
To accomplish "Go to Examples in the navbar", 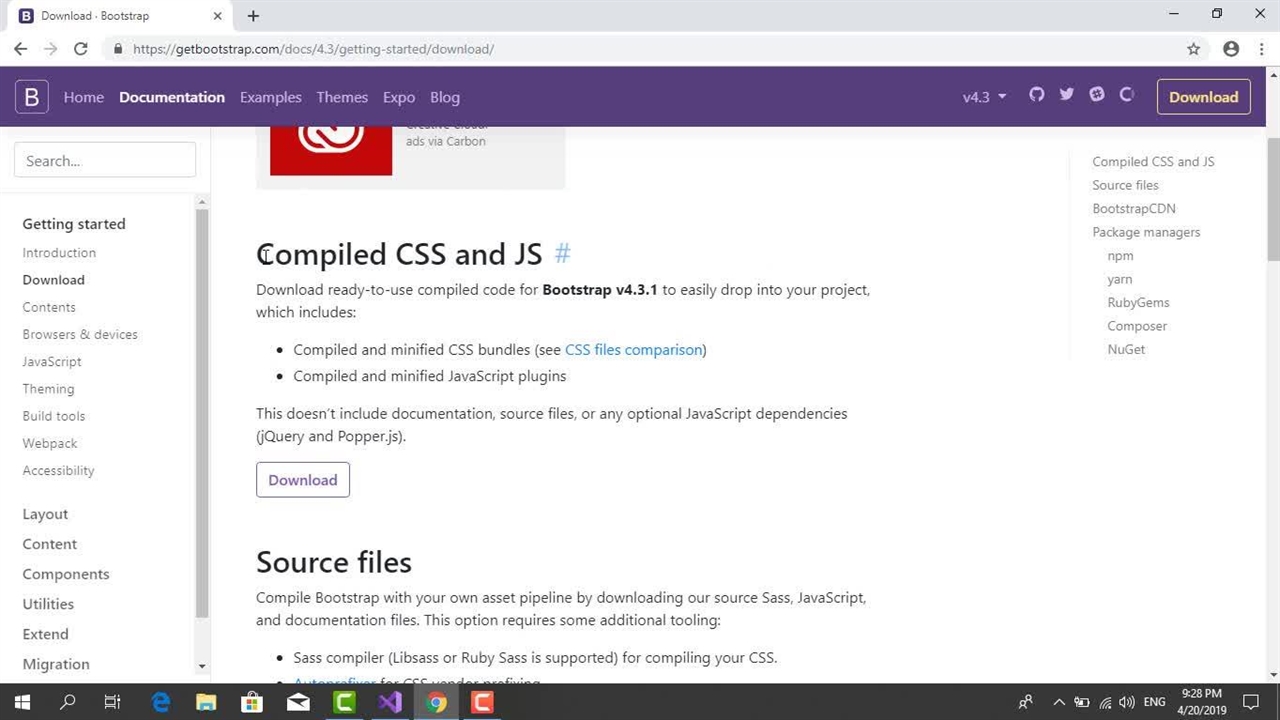I will pos(270,97).
